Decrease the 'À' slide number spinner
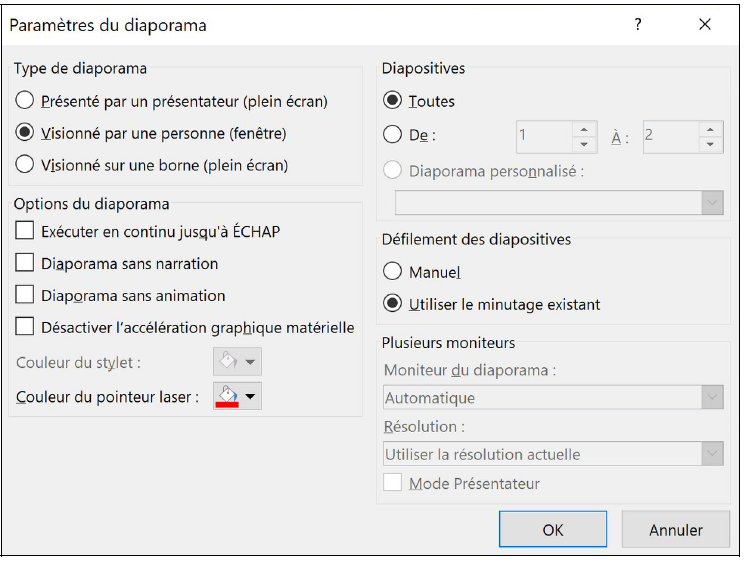 (710, 144)
